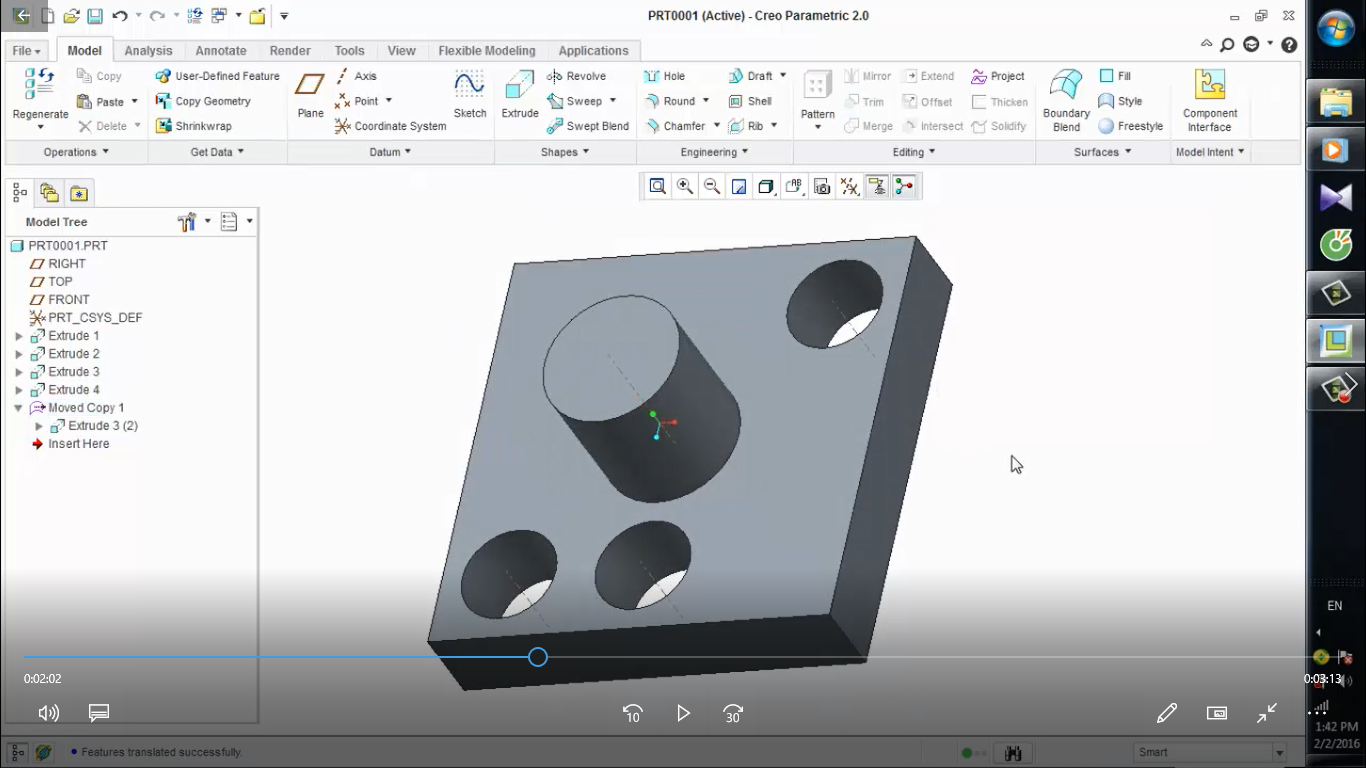Open the Operations group dropdown
The image size is (1366, 768).
(76, 152)
